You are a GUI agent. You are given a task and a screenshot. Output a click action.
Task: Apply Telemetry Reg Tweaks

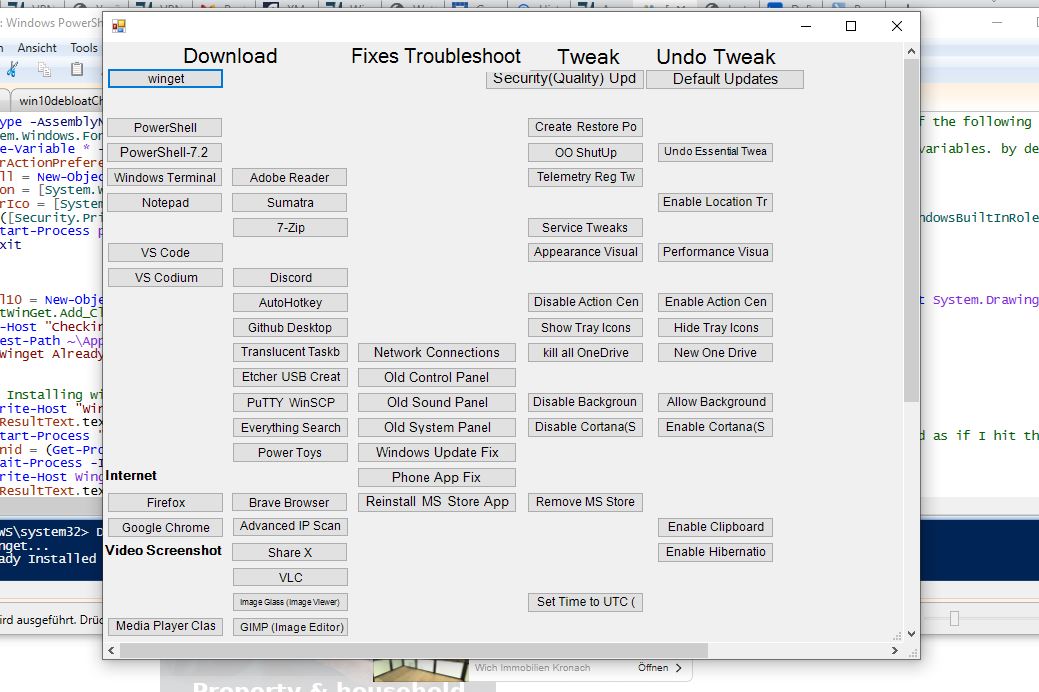585,177
